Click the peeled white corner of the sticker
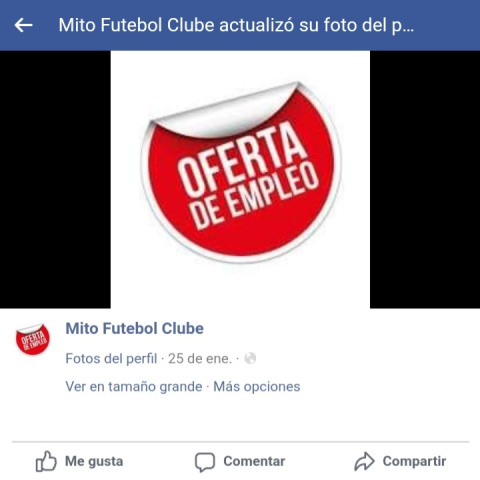 coord(227,112)
